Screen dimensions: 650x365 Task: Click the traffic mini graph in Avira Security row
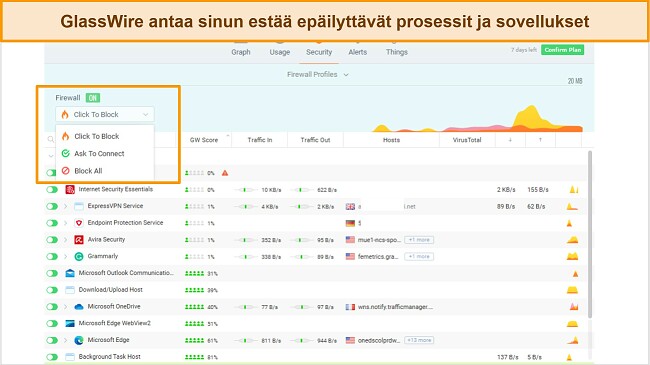click(x=572, y=239)
